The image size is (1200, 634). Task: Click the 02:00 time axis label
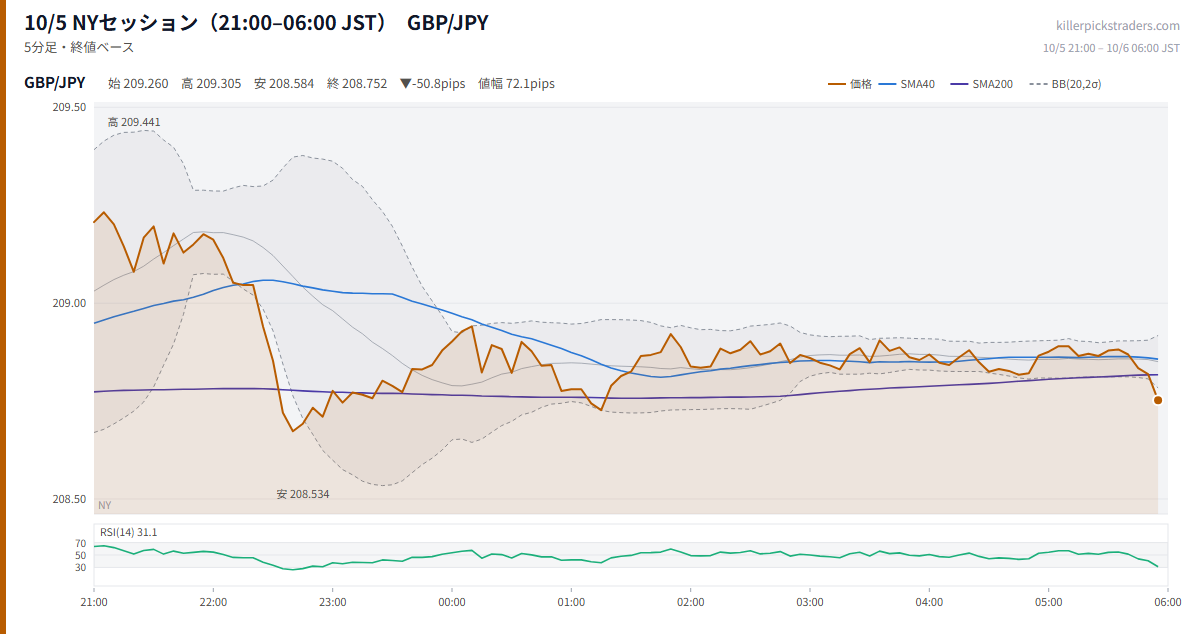(x=691, y=602)
